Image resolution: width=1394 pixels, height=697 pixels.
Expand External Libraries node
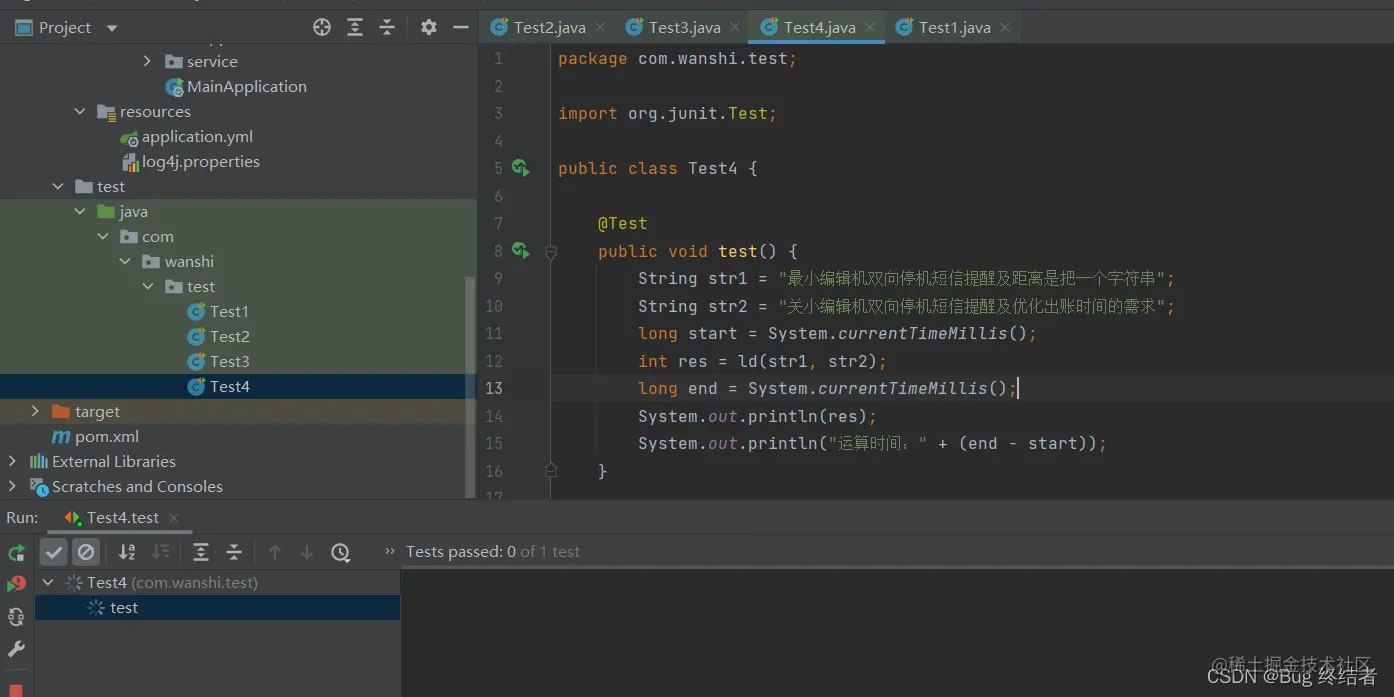12,461
